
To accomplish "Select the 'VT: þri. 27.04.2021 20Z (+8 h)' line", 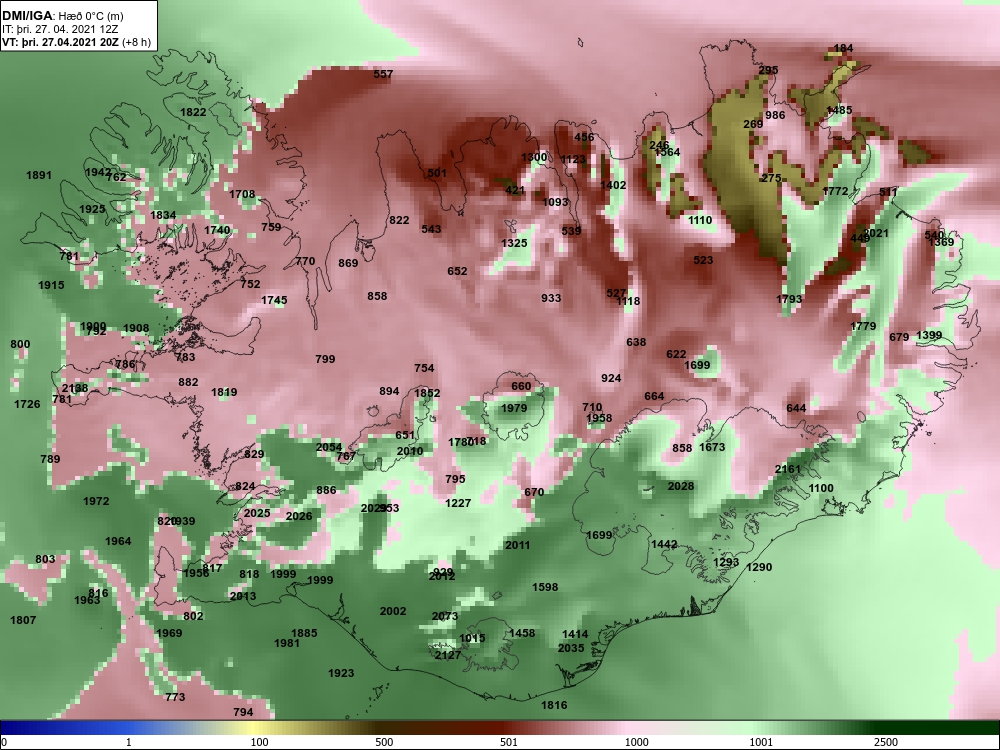I will (x=77, y=42).
